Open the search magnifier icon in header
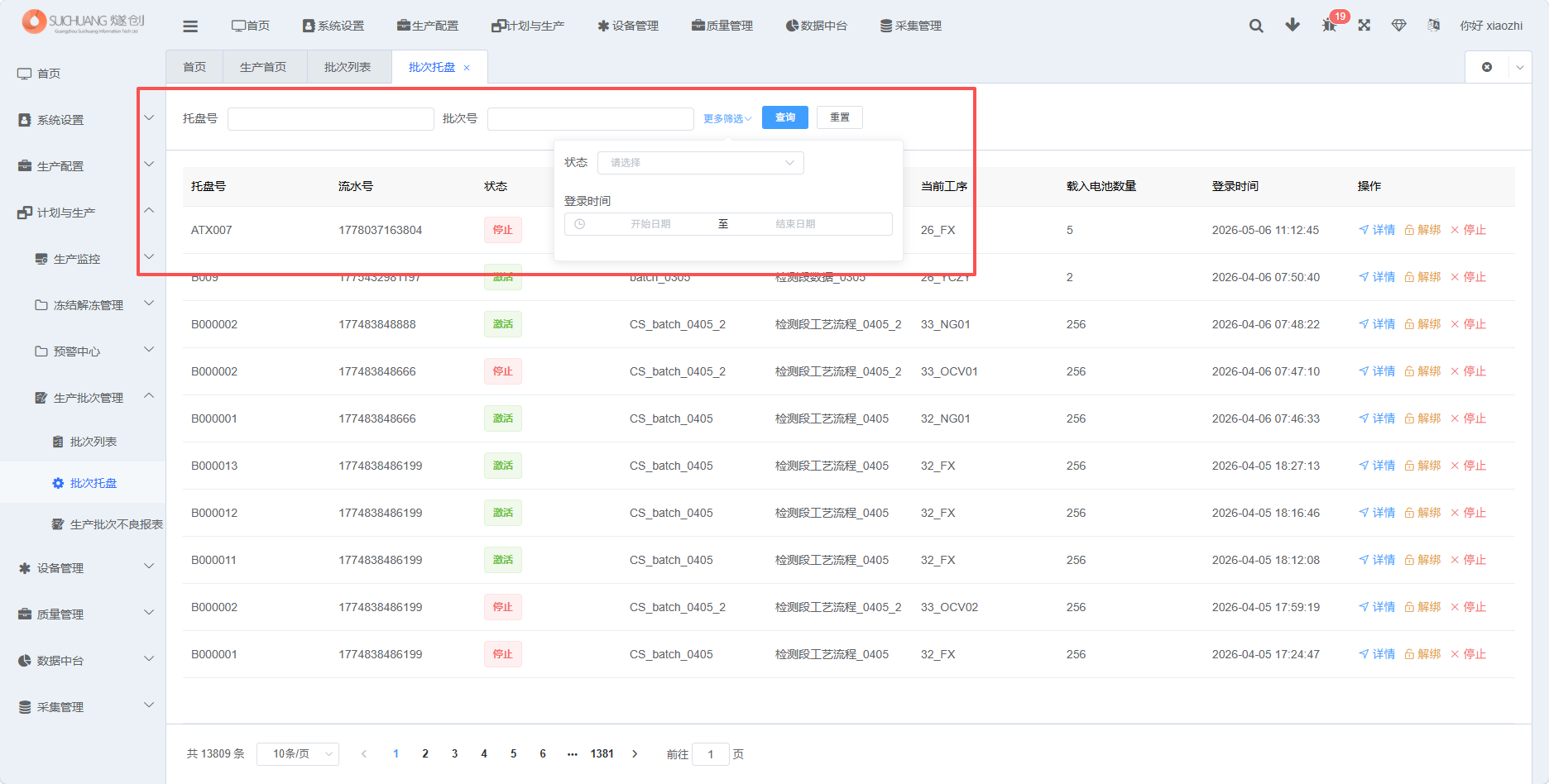The image size is (1549, 784). tap(1256, 26)
